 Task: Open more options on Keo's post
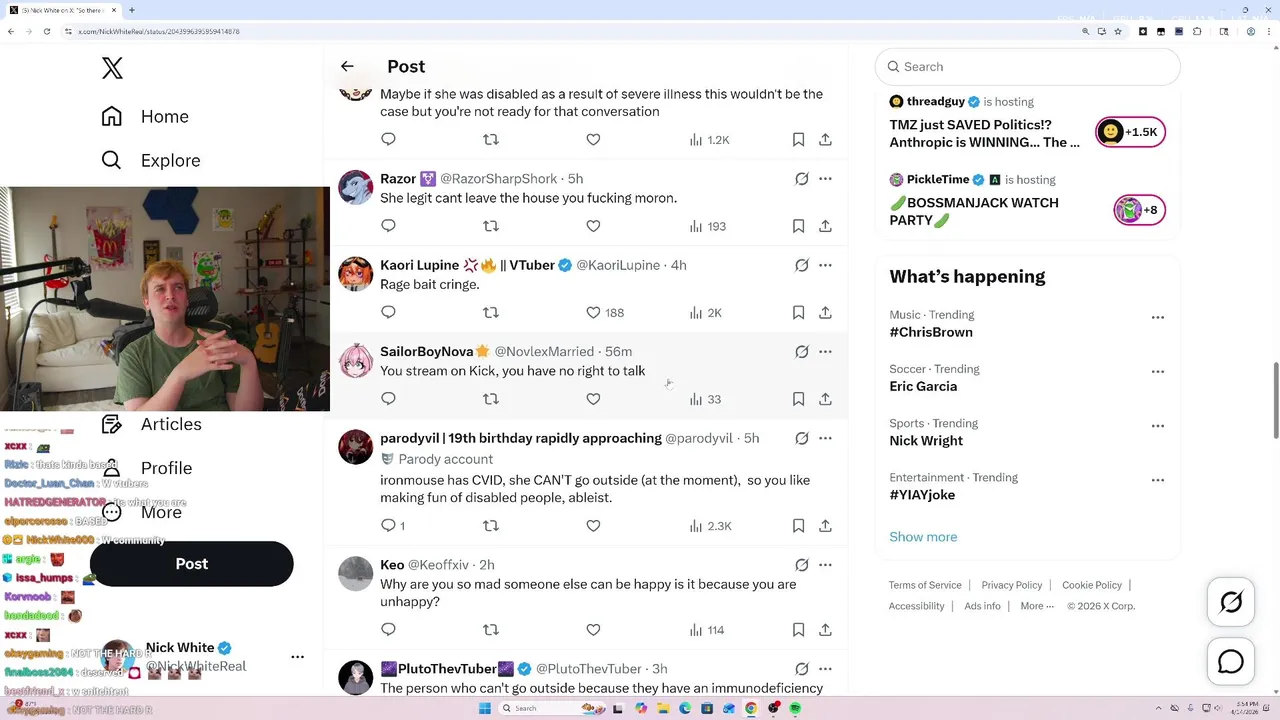tap(825, 565)
